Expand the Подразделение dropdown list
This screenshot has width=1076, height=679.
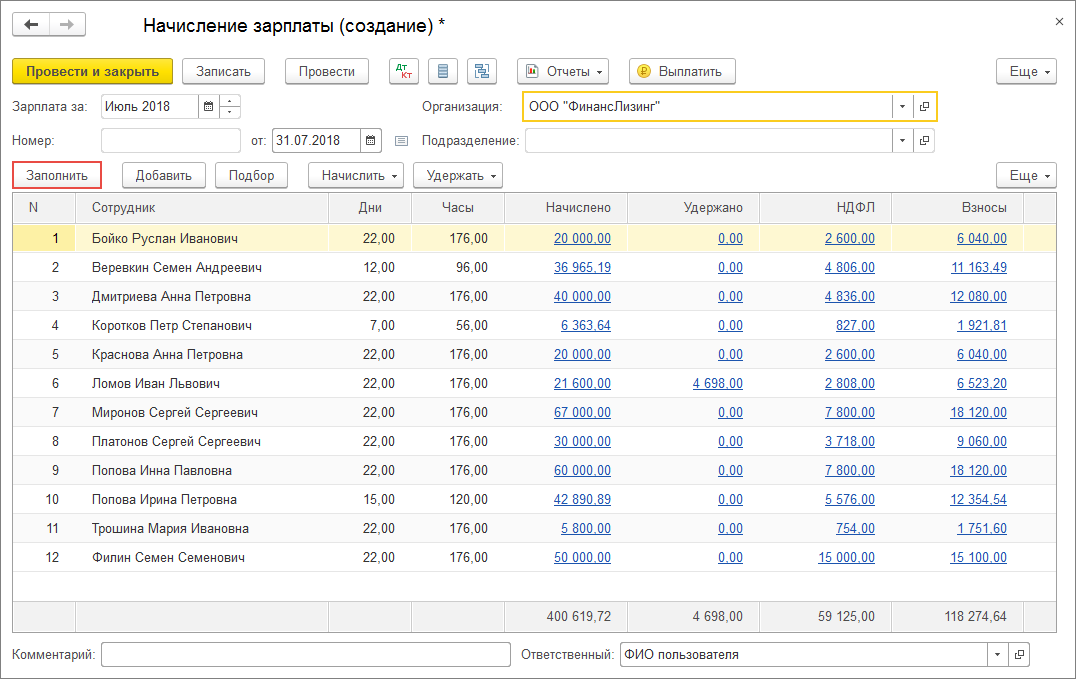(902, 141)
